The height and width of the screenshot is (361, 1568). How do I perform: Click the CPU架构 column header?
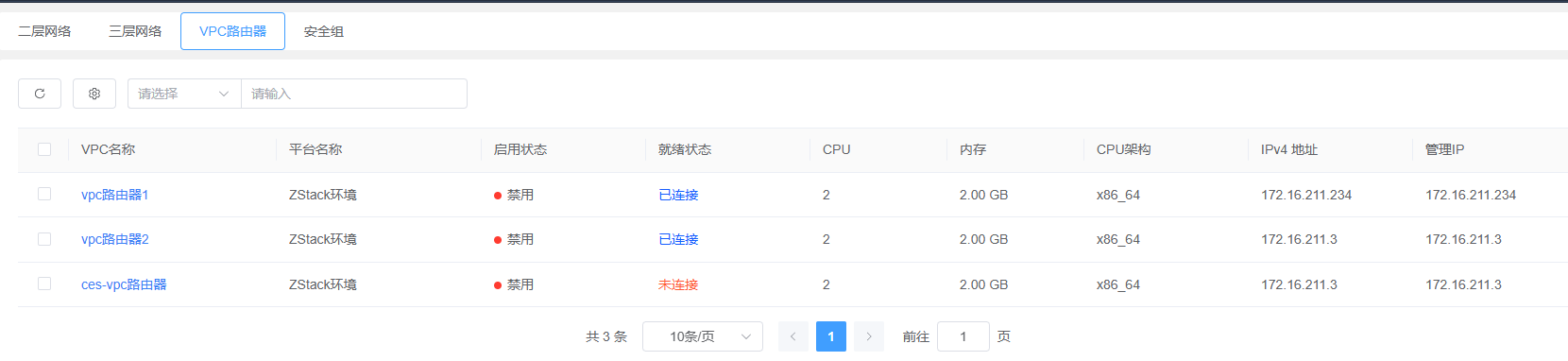pos(1124,149)
